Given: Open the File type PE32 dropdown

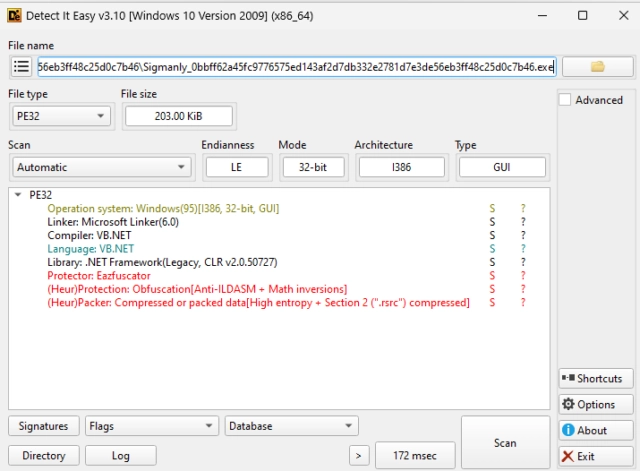Looking at the screenshot, I should 60,116.
